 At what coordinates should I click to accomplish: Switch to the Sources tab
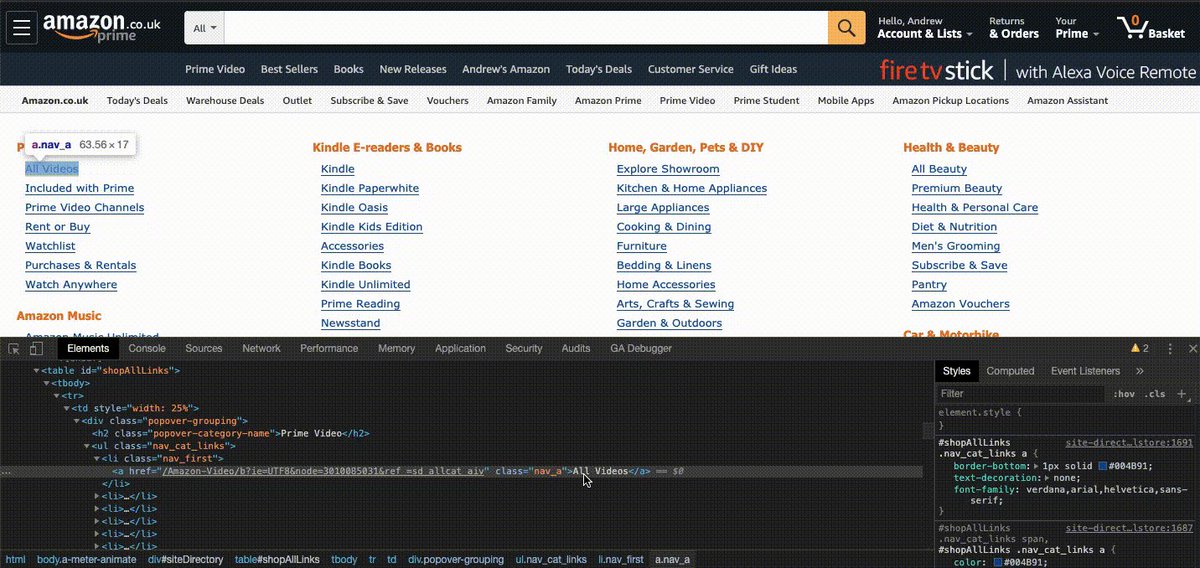[x=204, y=348]
